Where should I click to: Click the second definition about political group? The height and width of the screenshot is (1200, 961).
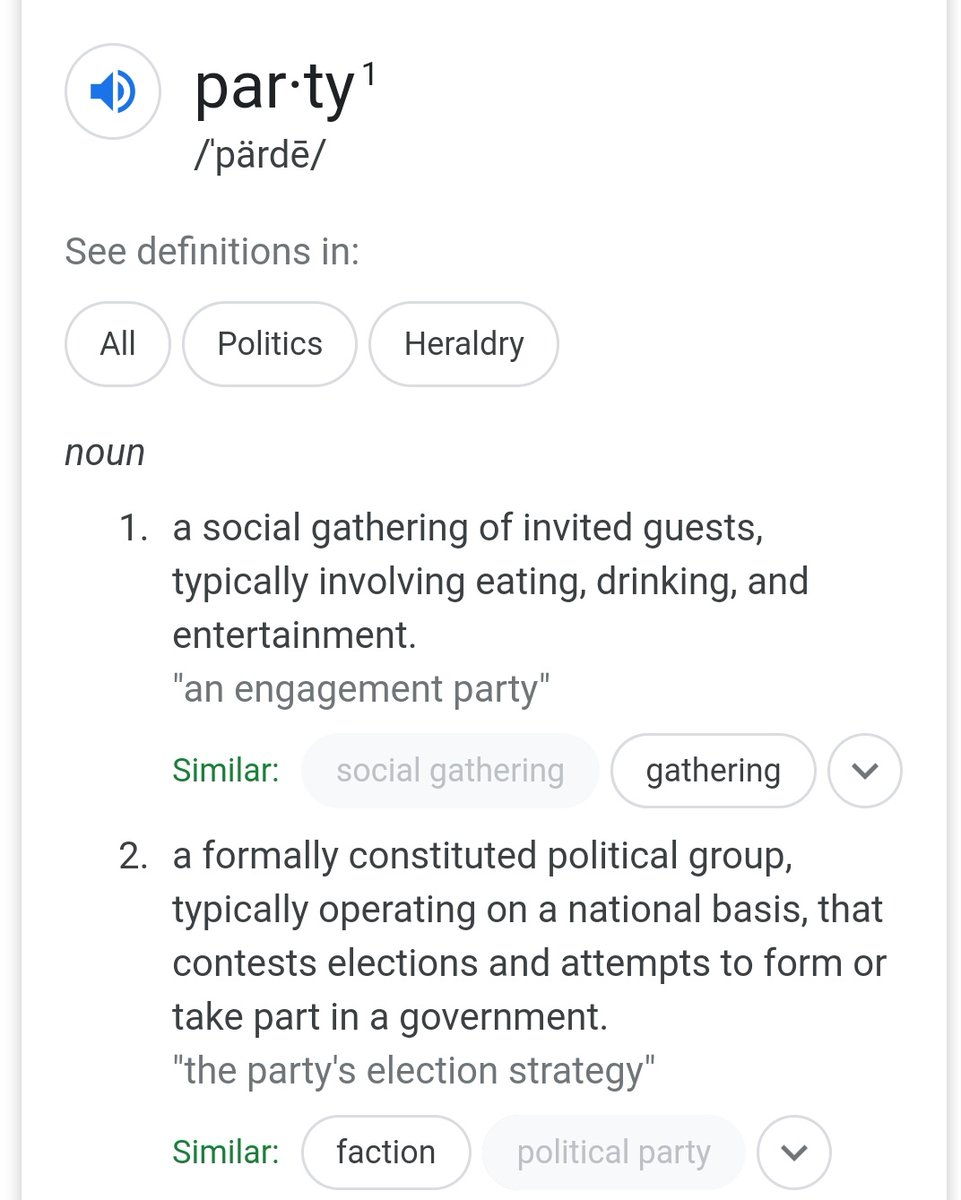[529, 936]
